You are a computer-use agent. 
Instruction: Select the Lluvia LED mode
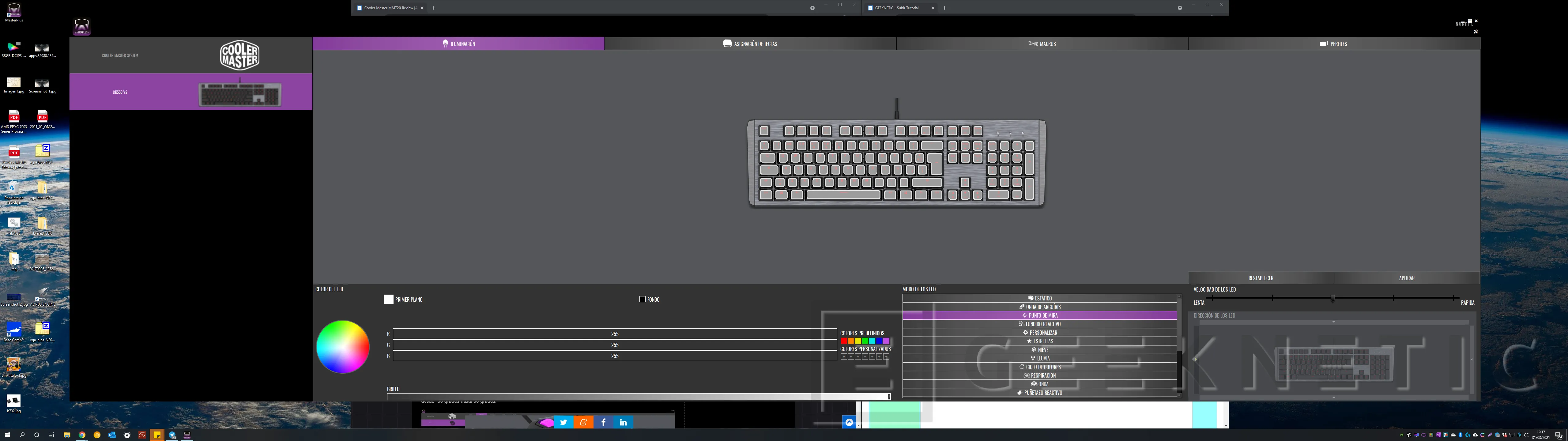tap(1040, 358)
